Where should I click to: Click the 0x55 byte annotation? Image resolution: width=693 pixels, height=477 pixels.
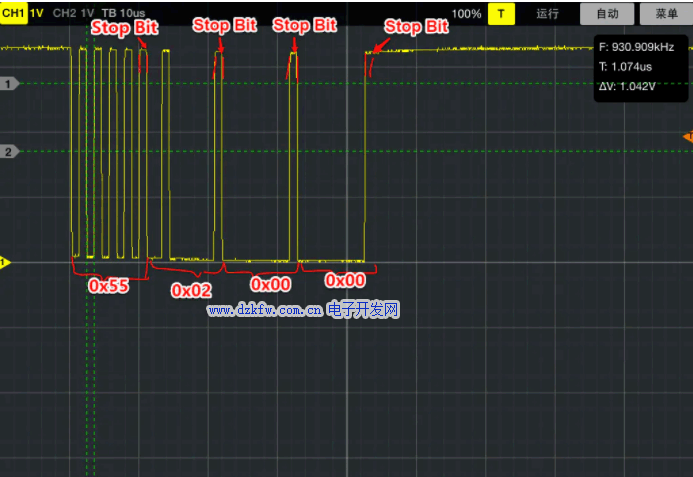tap(109, 285)
